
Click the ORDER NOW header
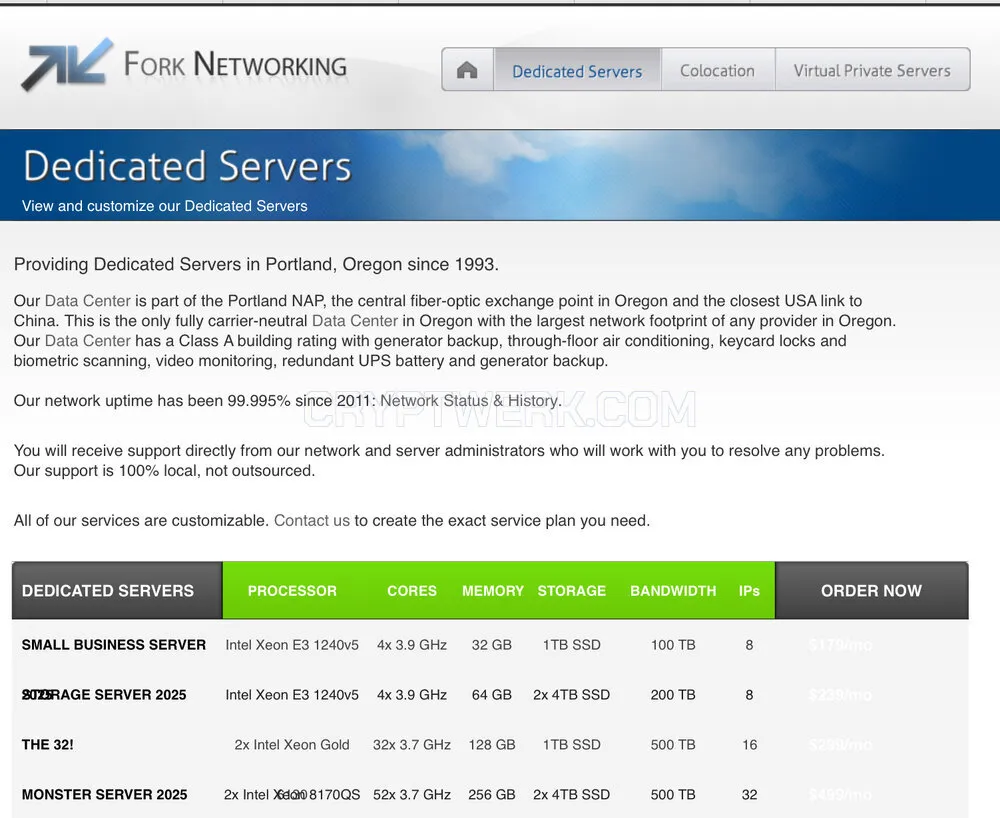pos(871,591)
